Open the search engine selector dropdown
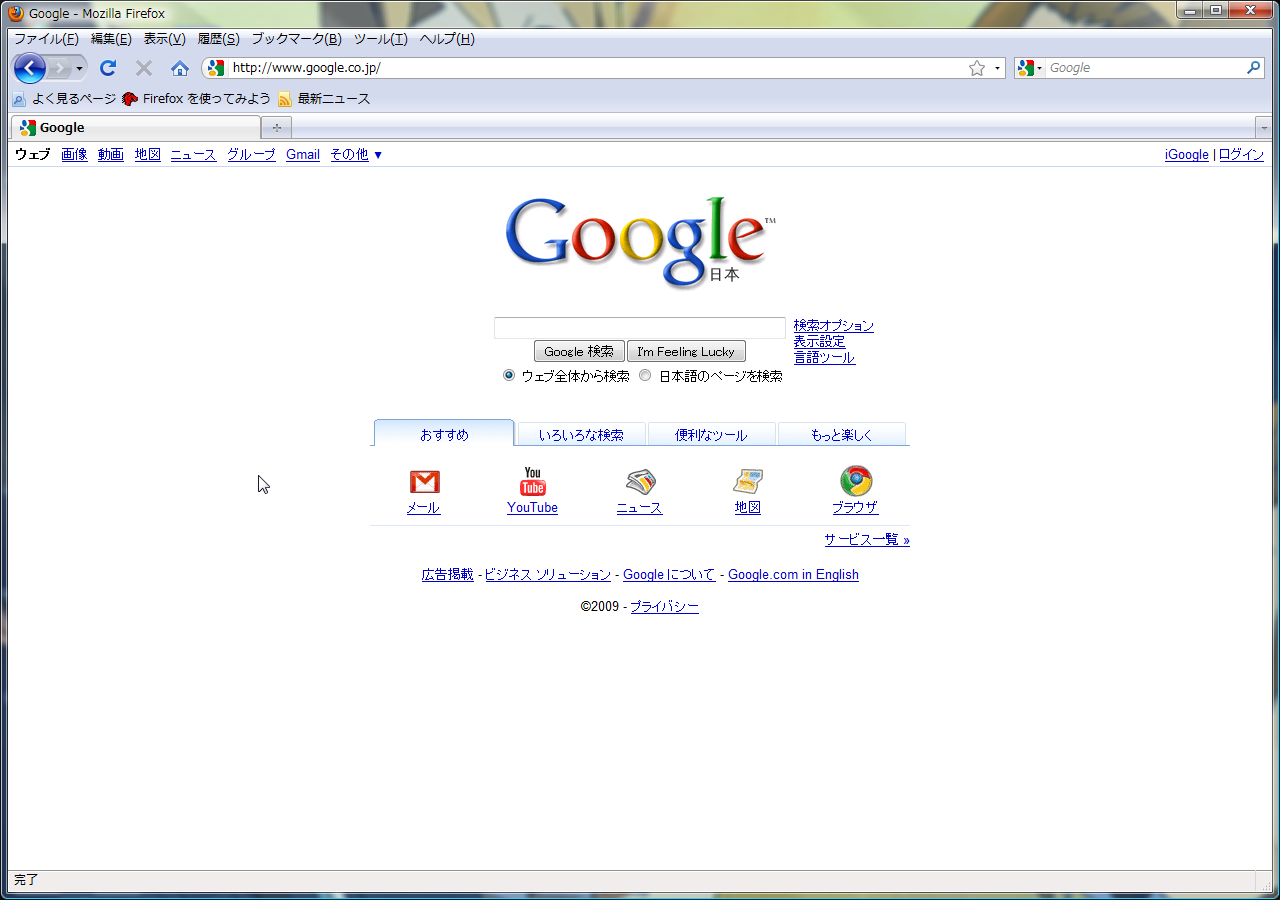The image size is (1280, 900). (1029, 68)
